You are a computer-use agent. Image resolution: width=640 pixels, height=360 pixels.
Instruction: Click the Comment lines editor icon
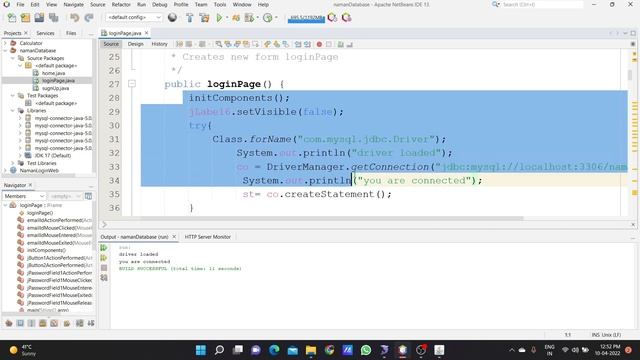pyautogui.click(x=340, y=44)
